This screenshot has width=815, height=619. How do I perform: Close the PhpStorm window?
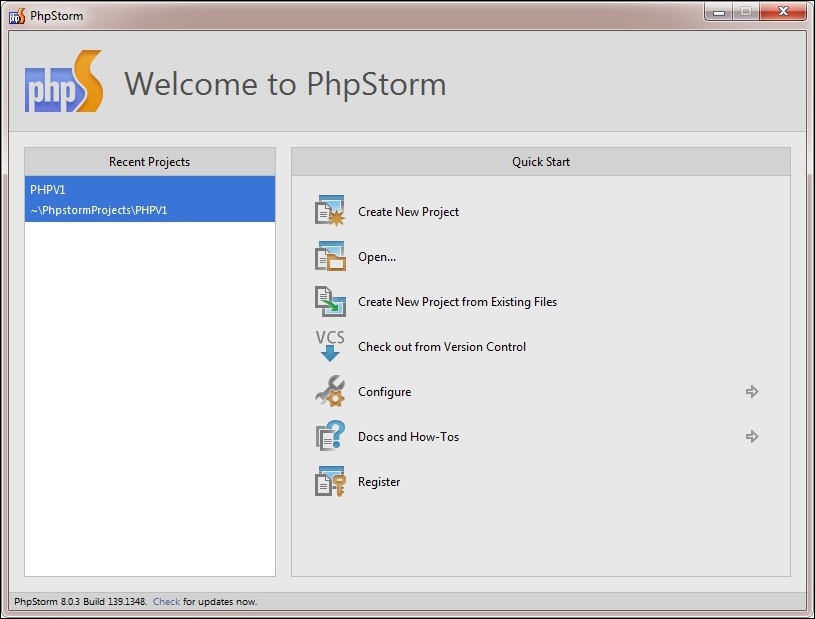[x=783, y=11]
